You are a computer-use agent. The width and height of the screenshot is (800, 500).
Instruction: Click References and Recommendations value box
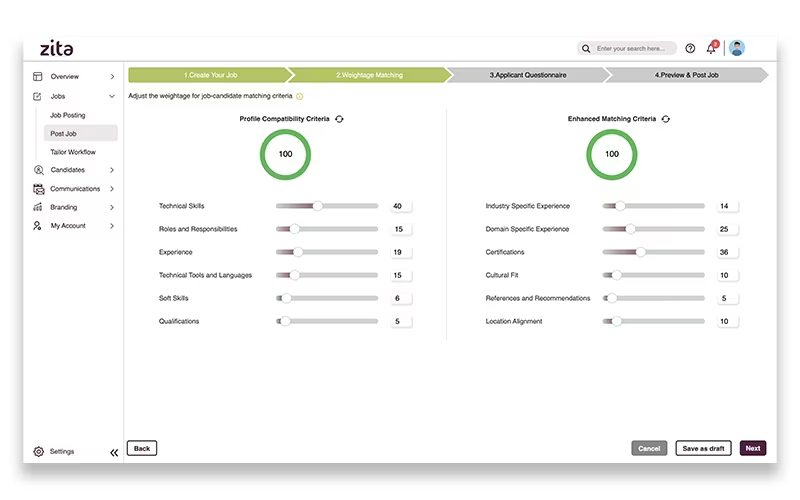728,298
